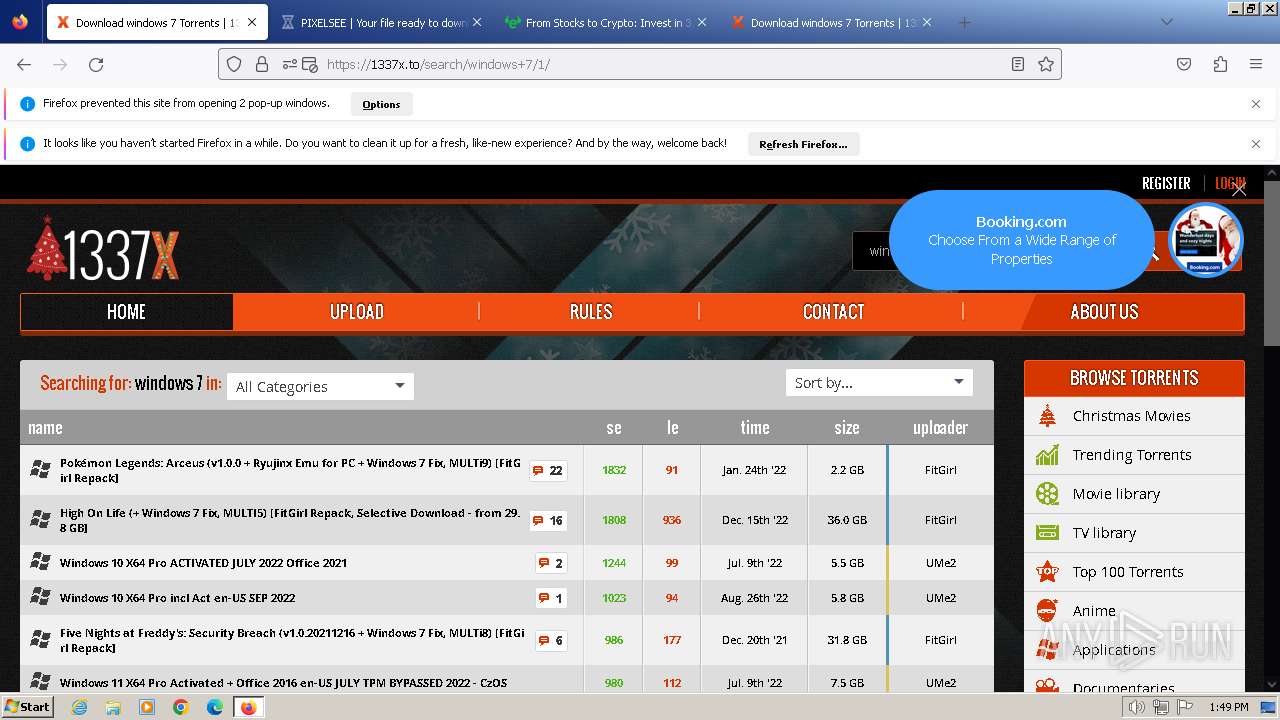Show all tabs with the chevron button
This screenshot has height=720, width=1280.
click(1166, 22)
